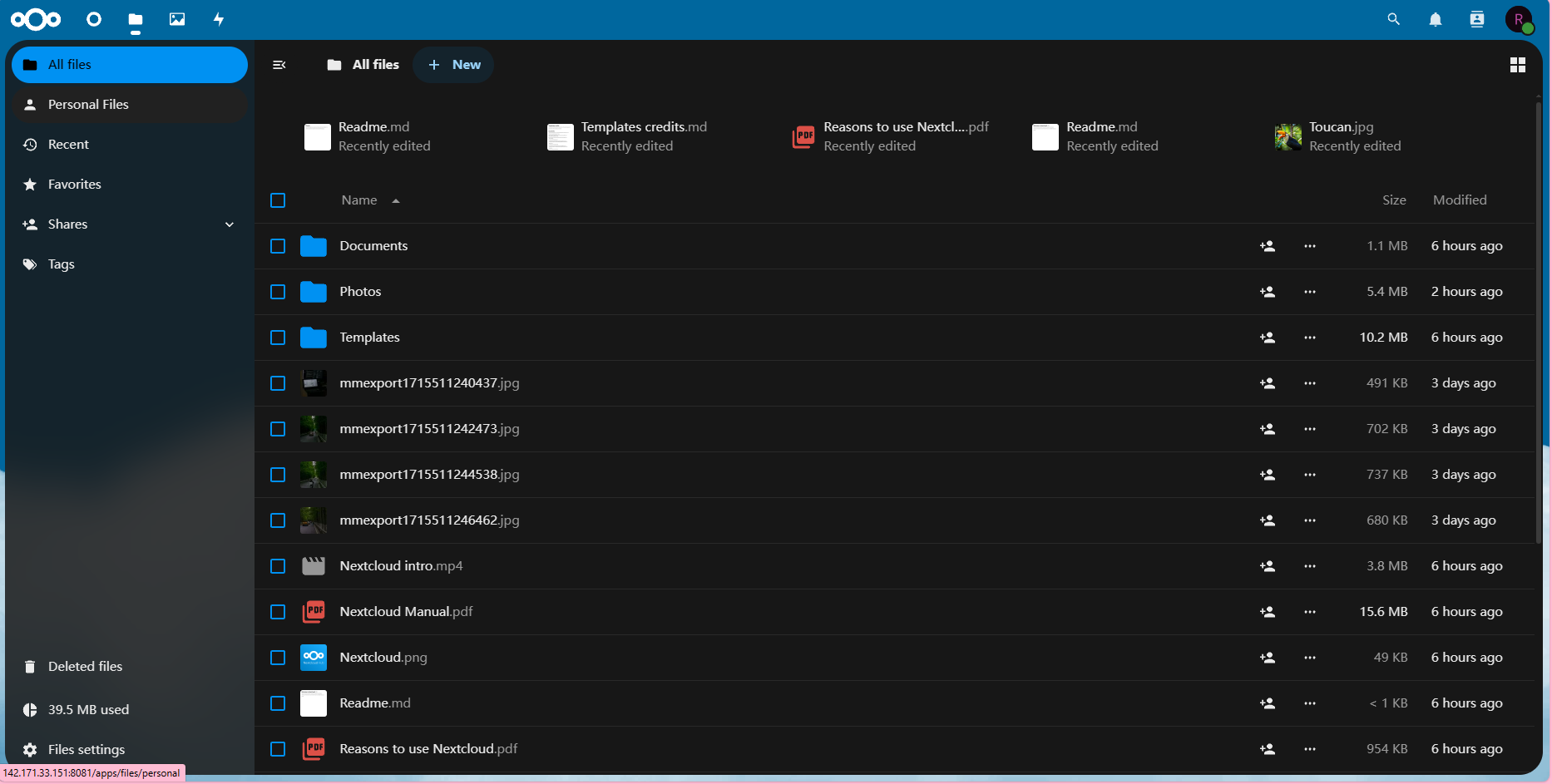Share Reasons to use Nextcloud.pdf

coord(1268,749)
